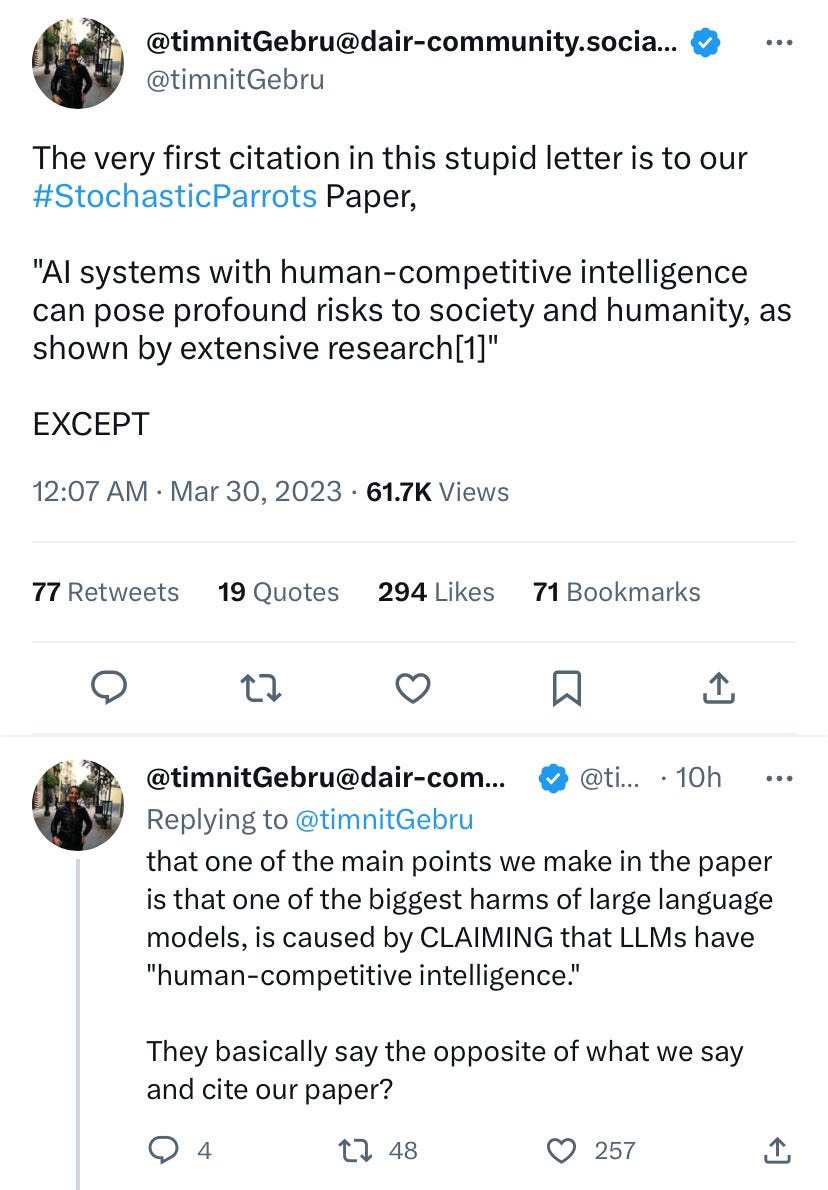828x1190 pixels.
Task: Open more options on main tweet
Action: (x=779, y=42)
